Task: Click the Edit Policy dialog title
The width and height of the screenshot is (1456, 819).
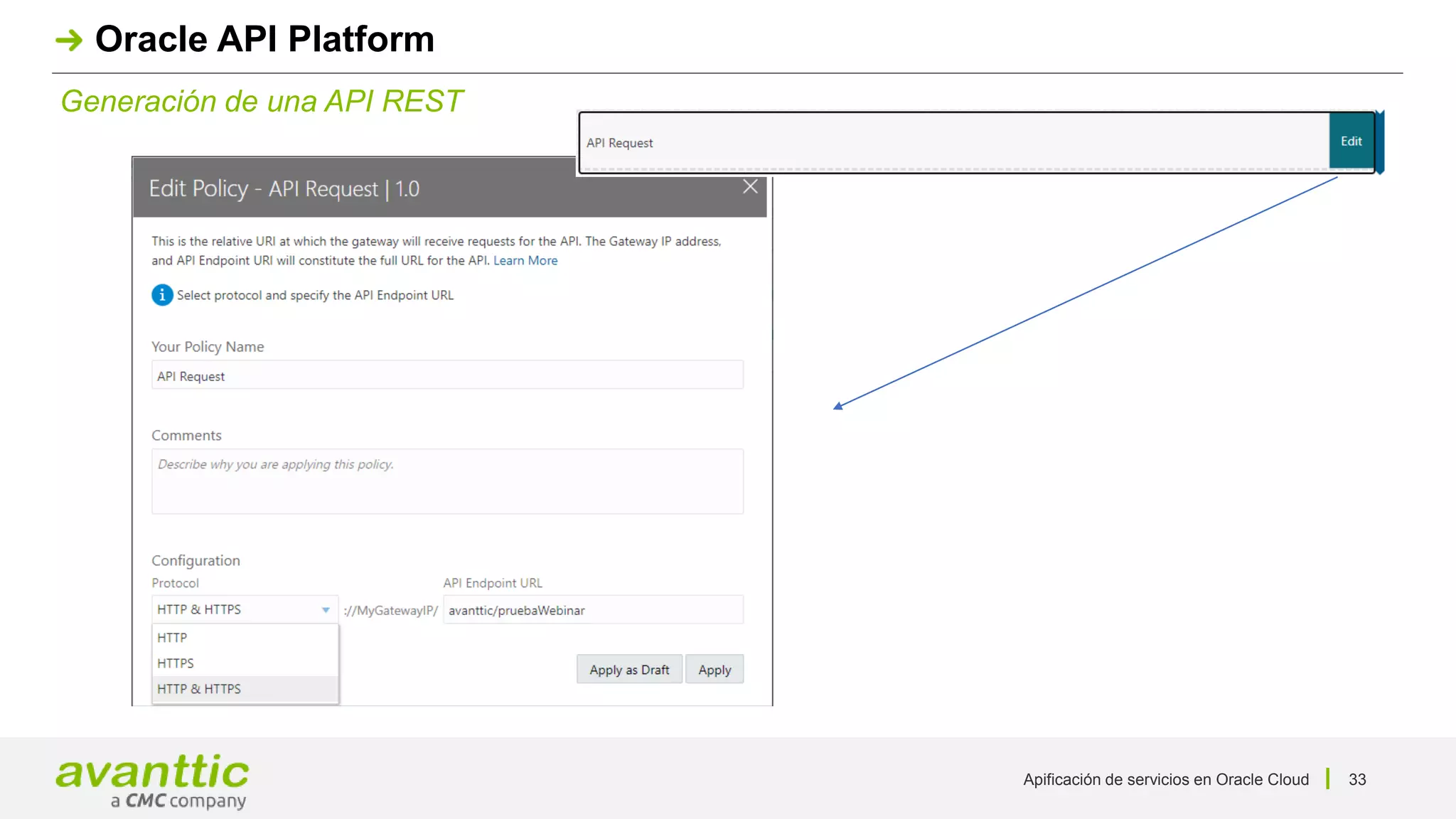Action: 284,189
